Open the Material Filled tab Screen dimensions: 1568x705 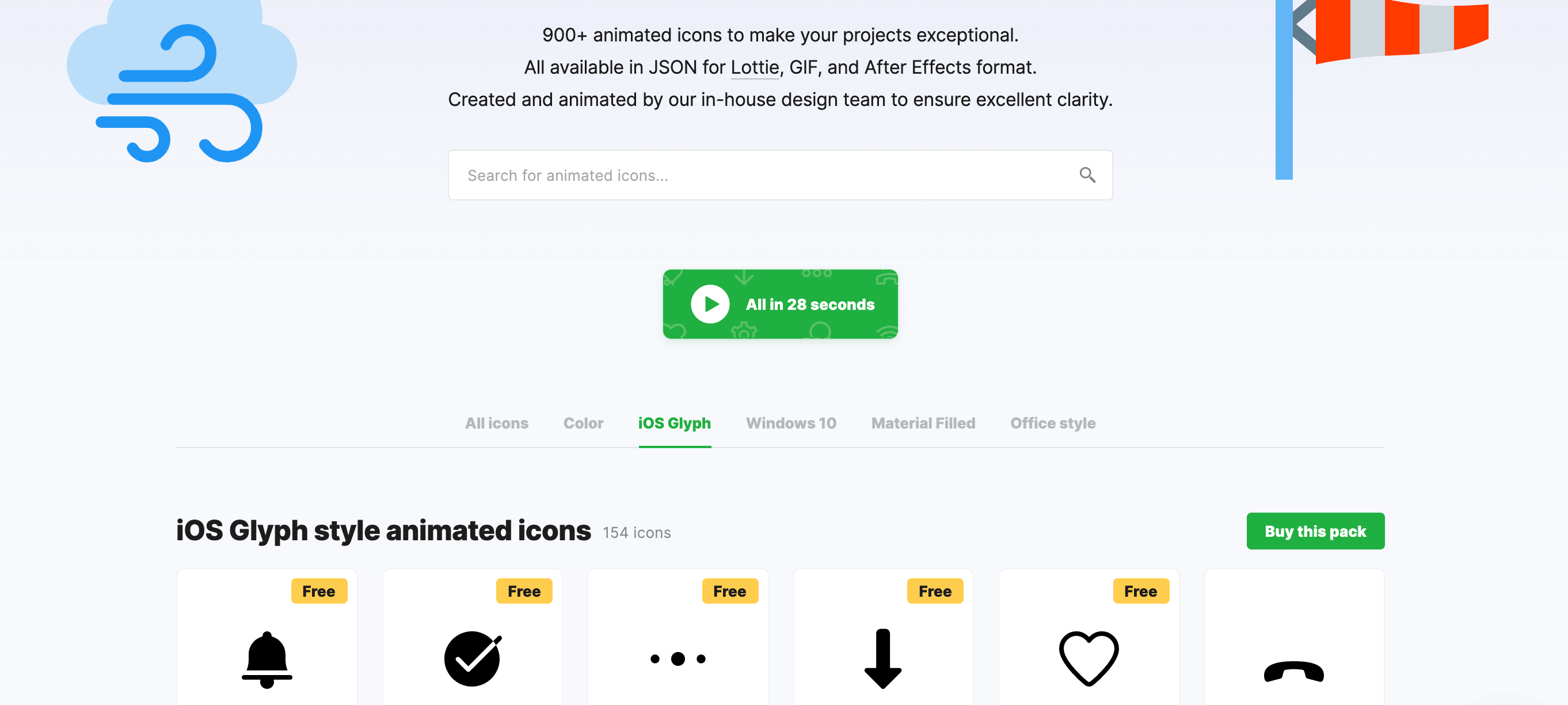[923, 423]
